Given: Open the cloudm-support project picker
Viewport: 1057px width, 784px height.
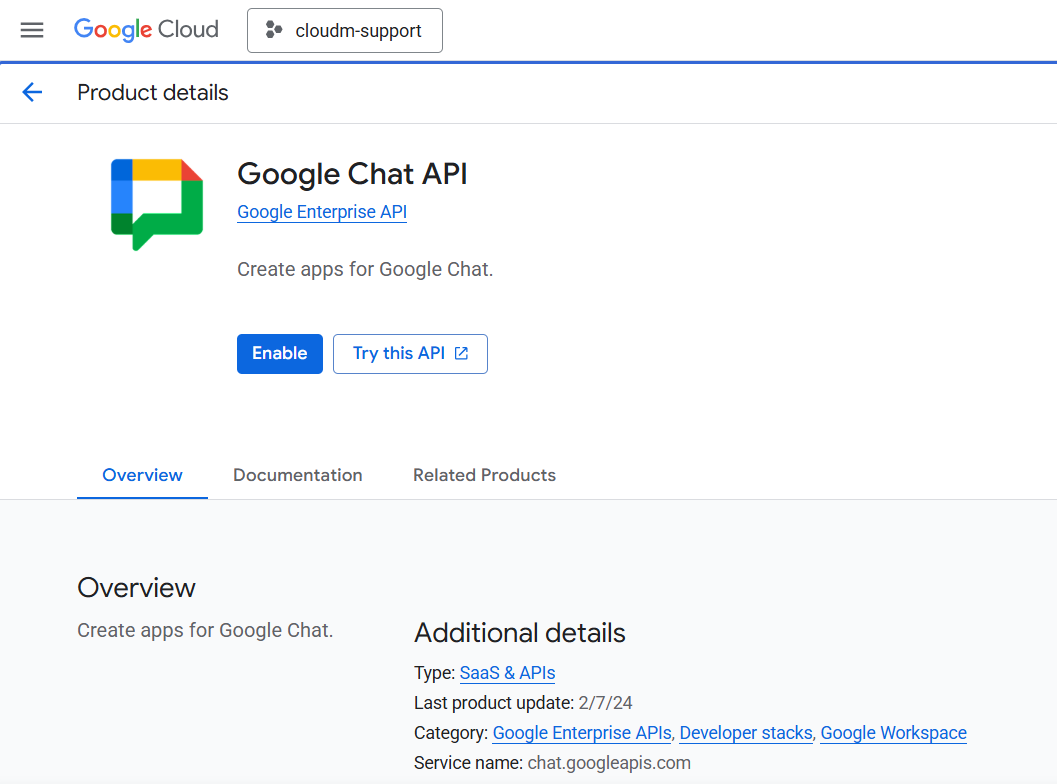Looking at the screenshot, I should (345, 30).
